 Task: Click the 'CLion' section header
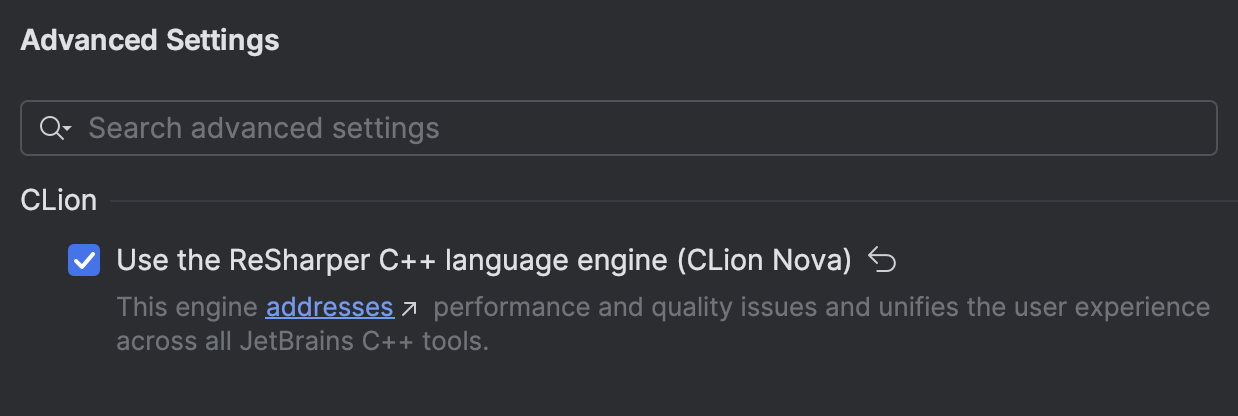(59, 201)
